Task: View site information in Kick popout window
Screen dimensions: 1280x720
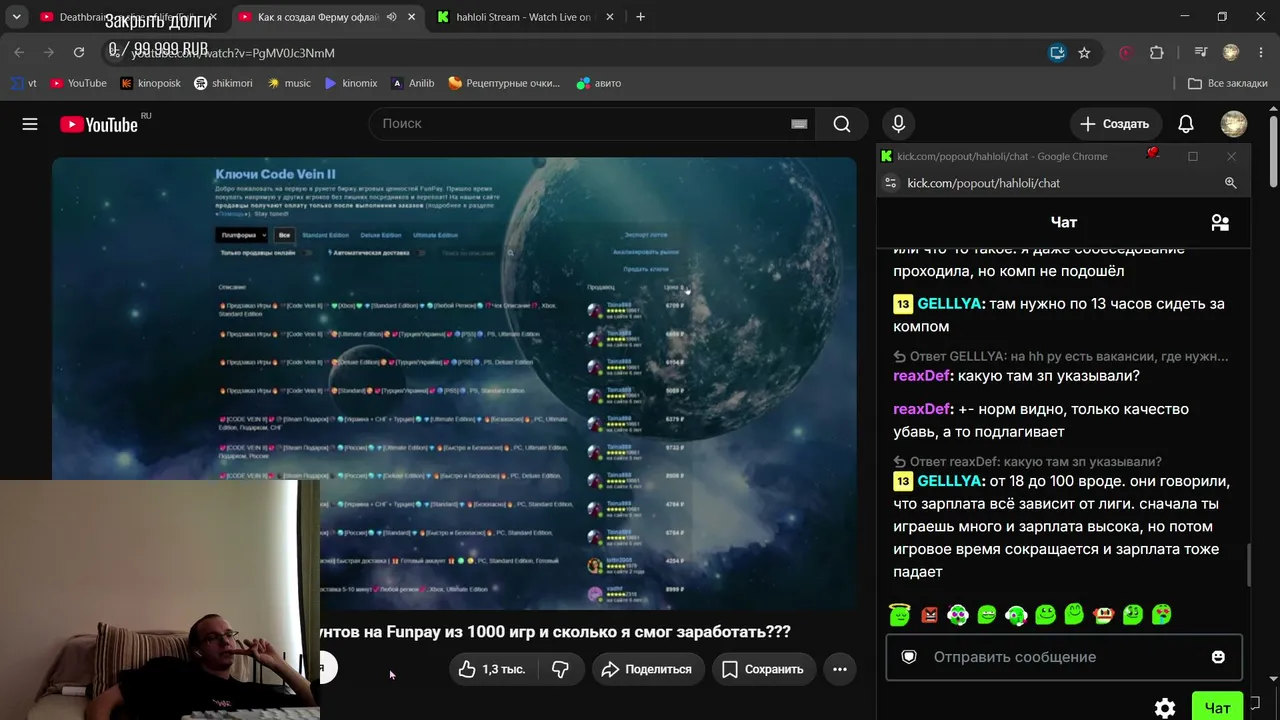Action: click(890, 183)
